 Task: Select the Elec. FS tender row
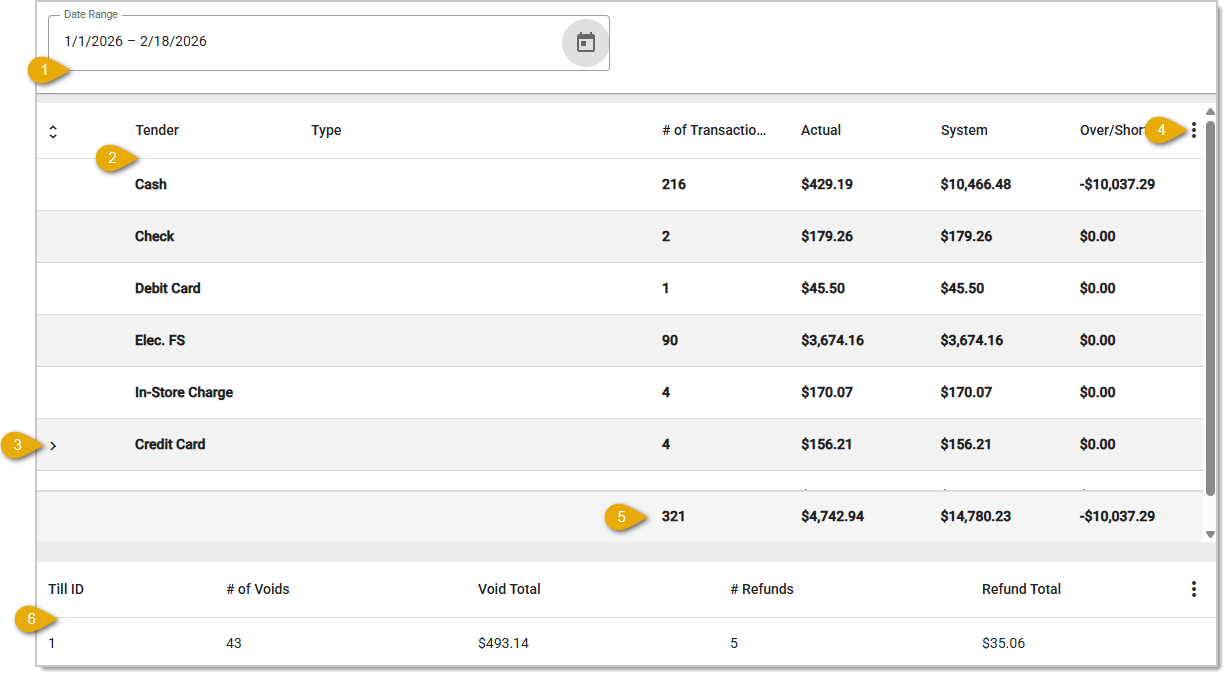pos(620,340)
